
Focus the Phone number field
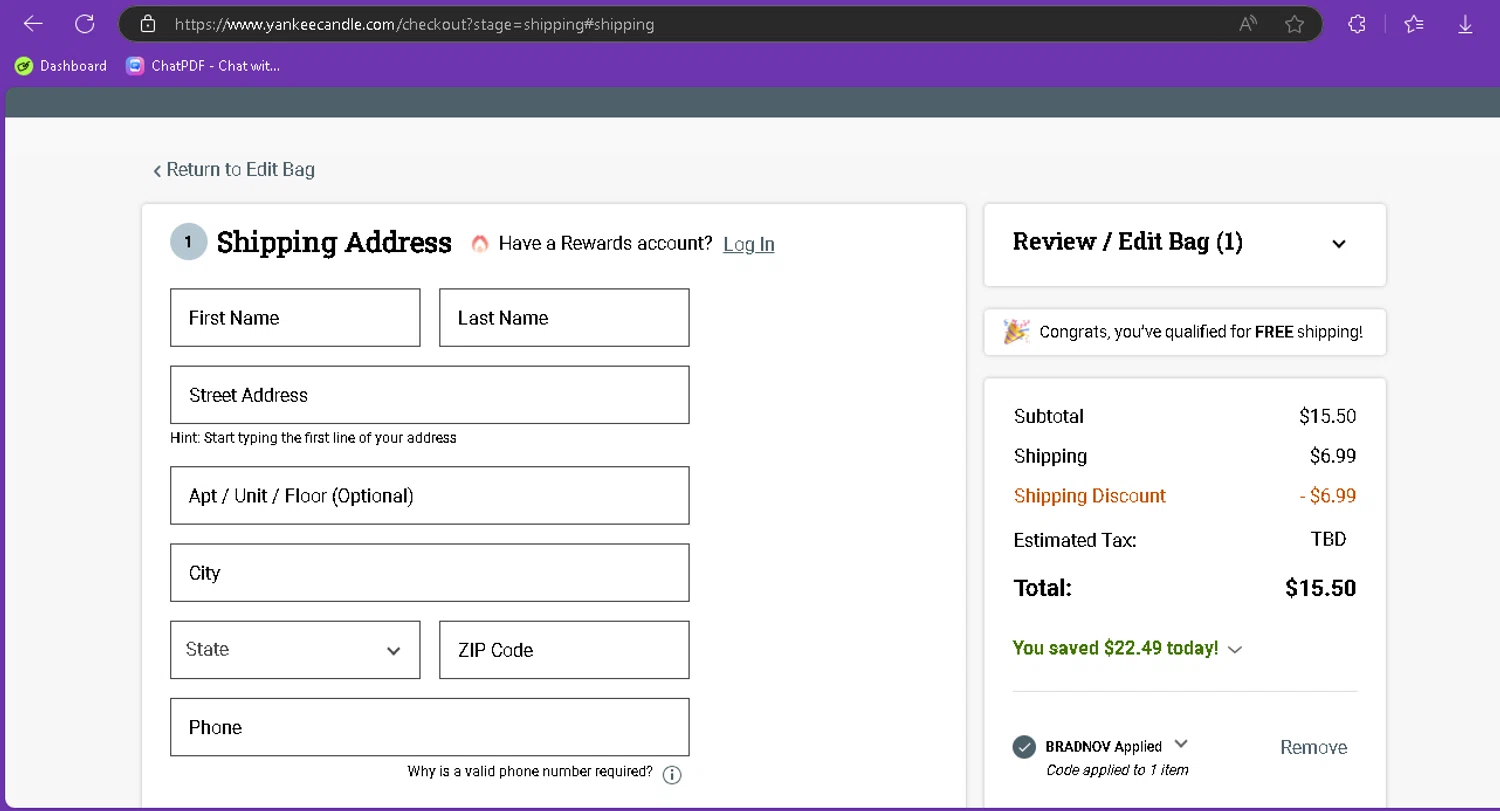(x=430, y=727)
